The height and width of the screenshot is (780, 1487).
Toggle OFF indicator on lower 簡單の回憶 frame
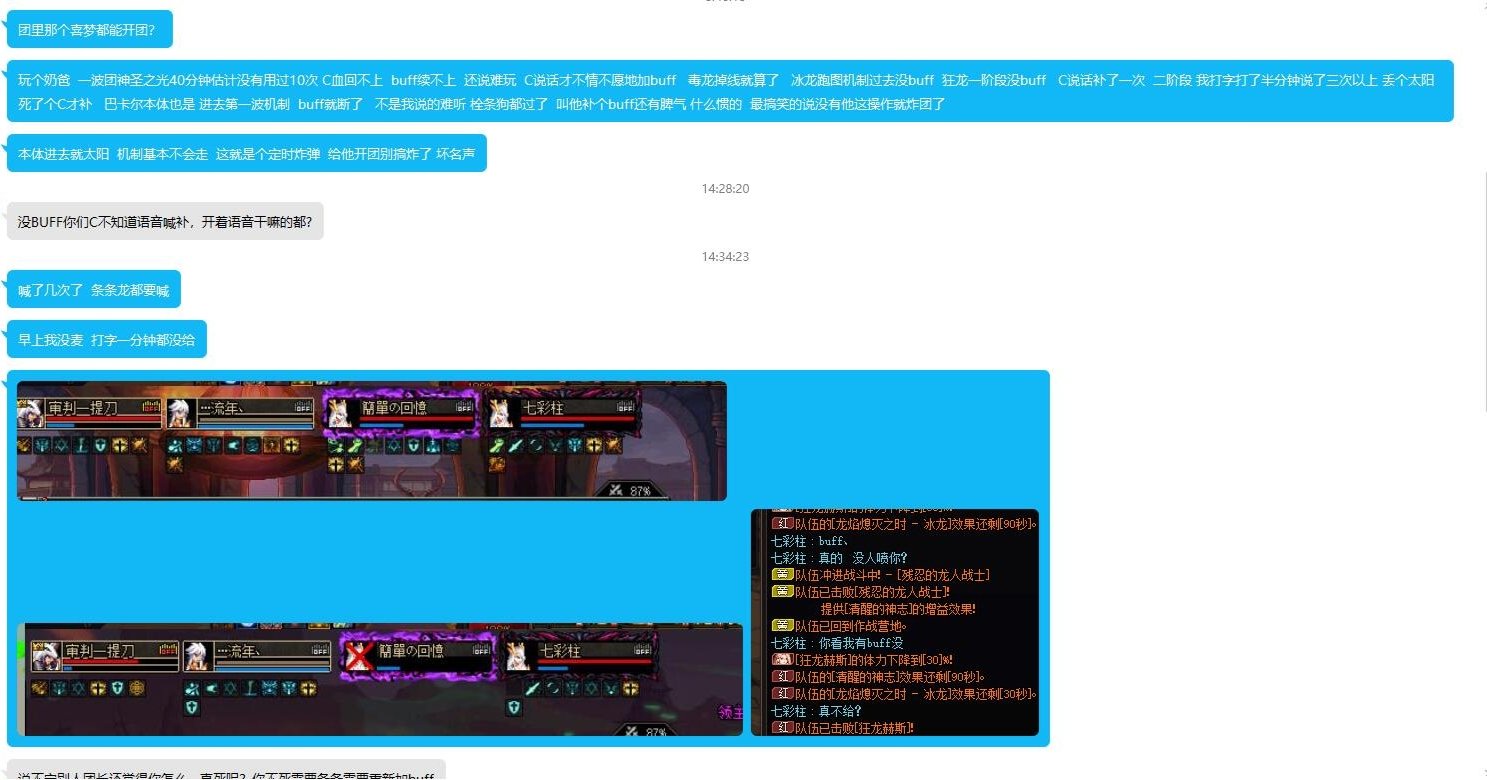(481, 650)
